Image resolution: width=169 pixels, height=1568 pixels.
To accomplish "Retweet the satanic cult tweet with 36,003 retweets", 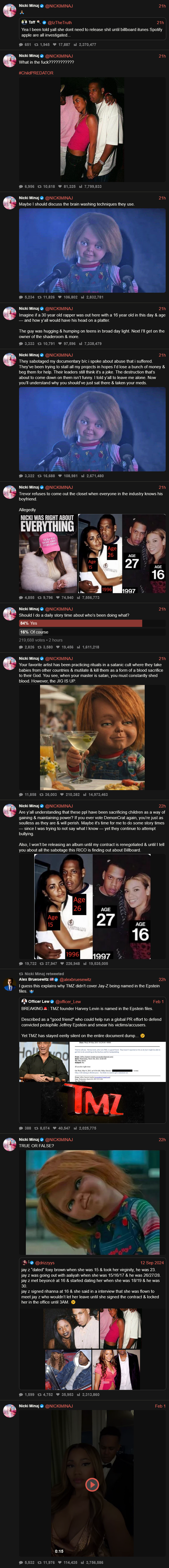I will coord(41,794).
